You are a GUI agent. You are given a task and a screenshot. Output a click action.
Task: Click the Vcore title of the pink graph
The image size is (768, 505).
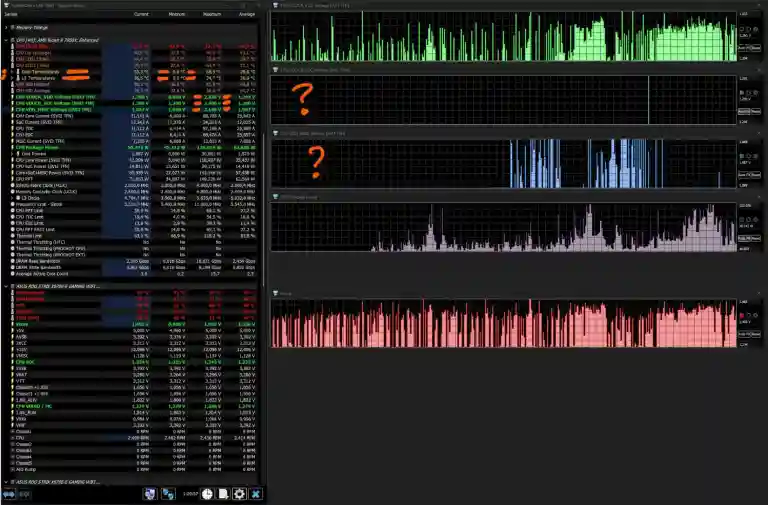[286, 294]
